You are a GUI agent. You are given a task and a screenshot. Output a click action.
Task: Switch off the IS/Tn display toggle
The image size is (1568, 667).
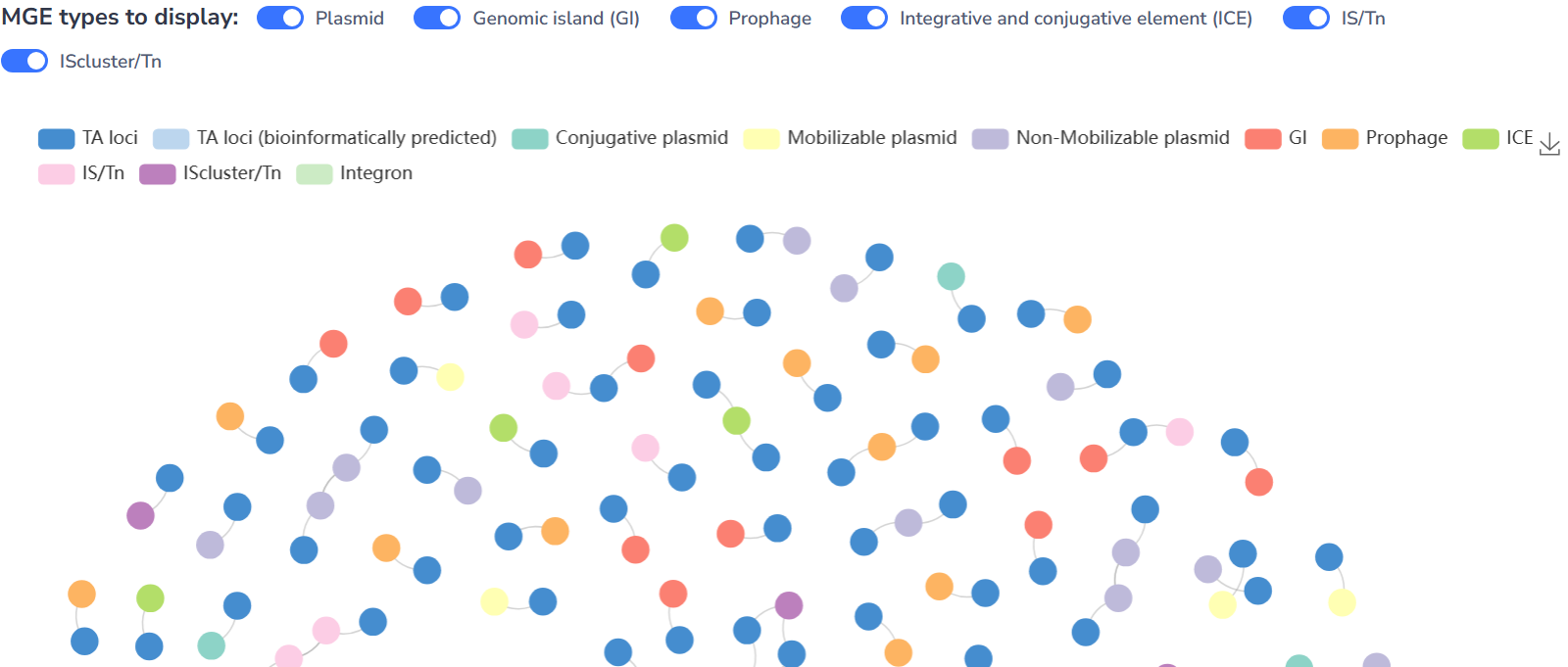click(1306, 19)
